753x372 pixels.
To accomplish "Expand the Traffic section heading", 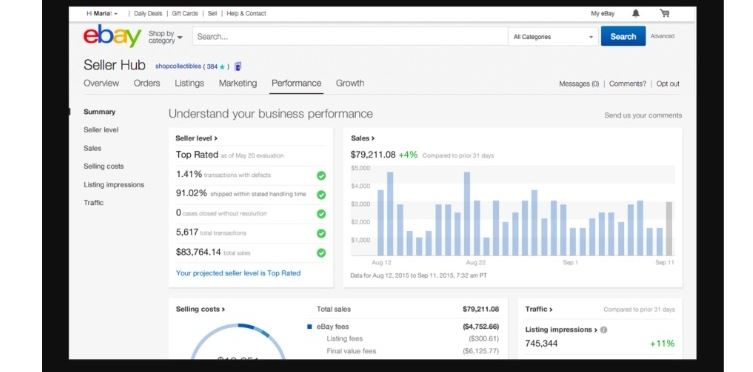I will pyautogui.click(x=539, y=309).
